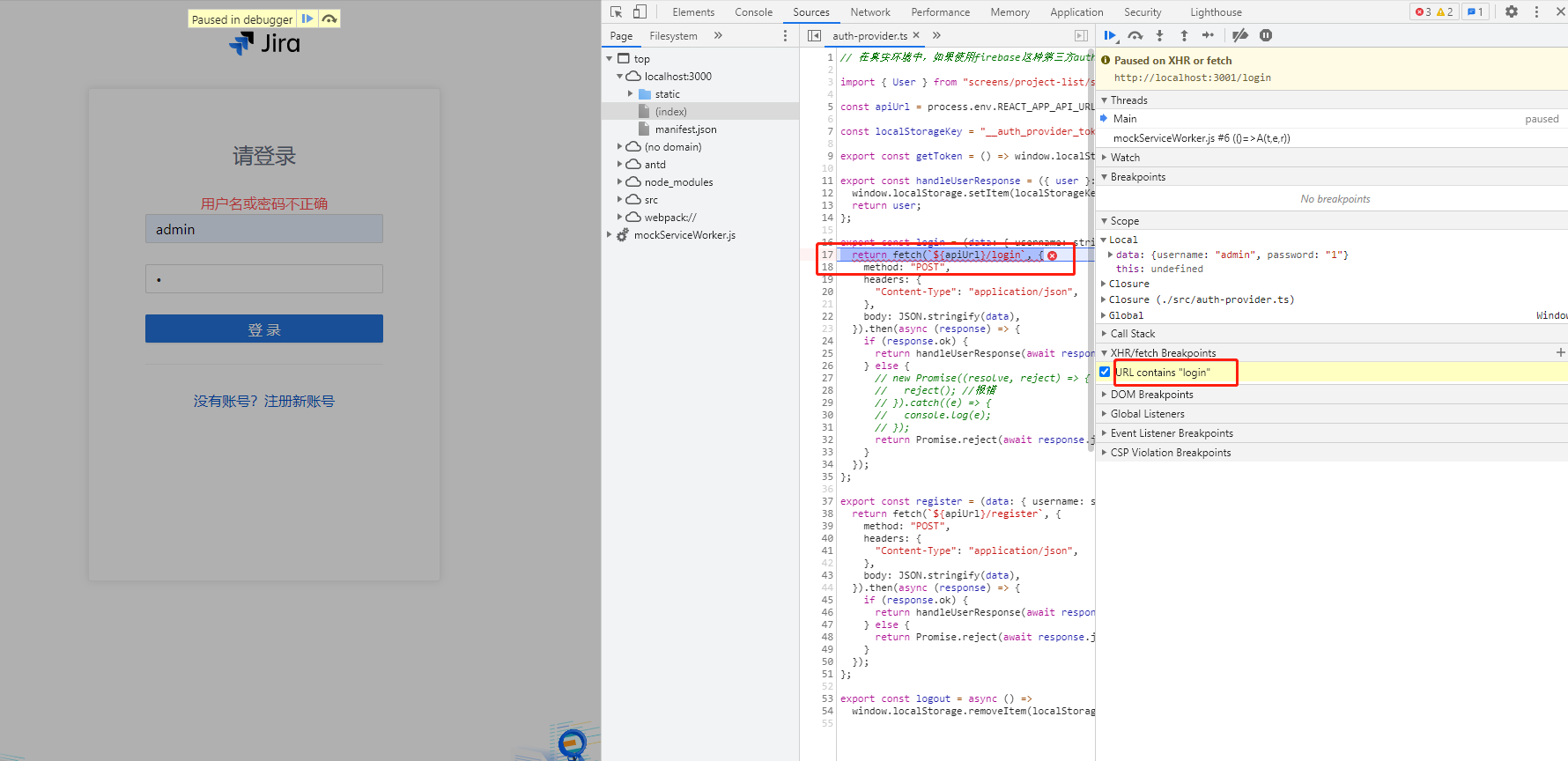
Task: Hide the file navigator pane icon
Action: point(815,35)
